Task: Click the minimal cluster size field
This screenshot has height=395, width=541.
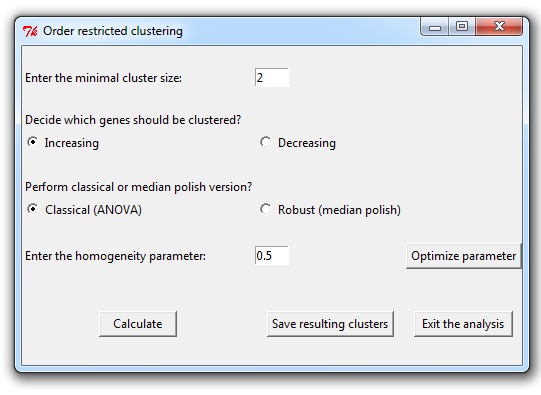Action: [x=272, y=78]
